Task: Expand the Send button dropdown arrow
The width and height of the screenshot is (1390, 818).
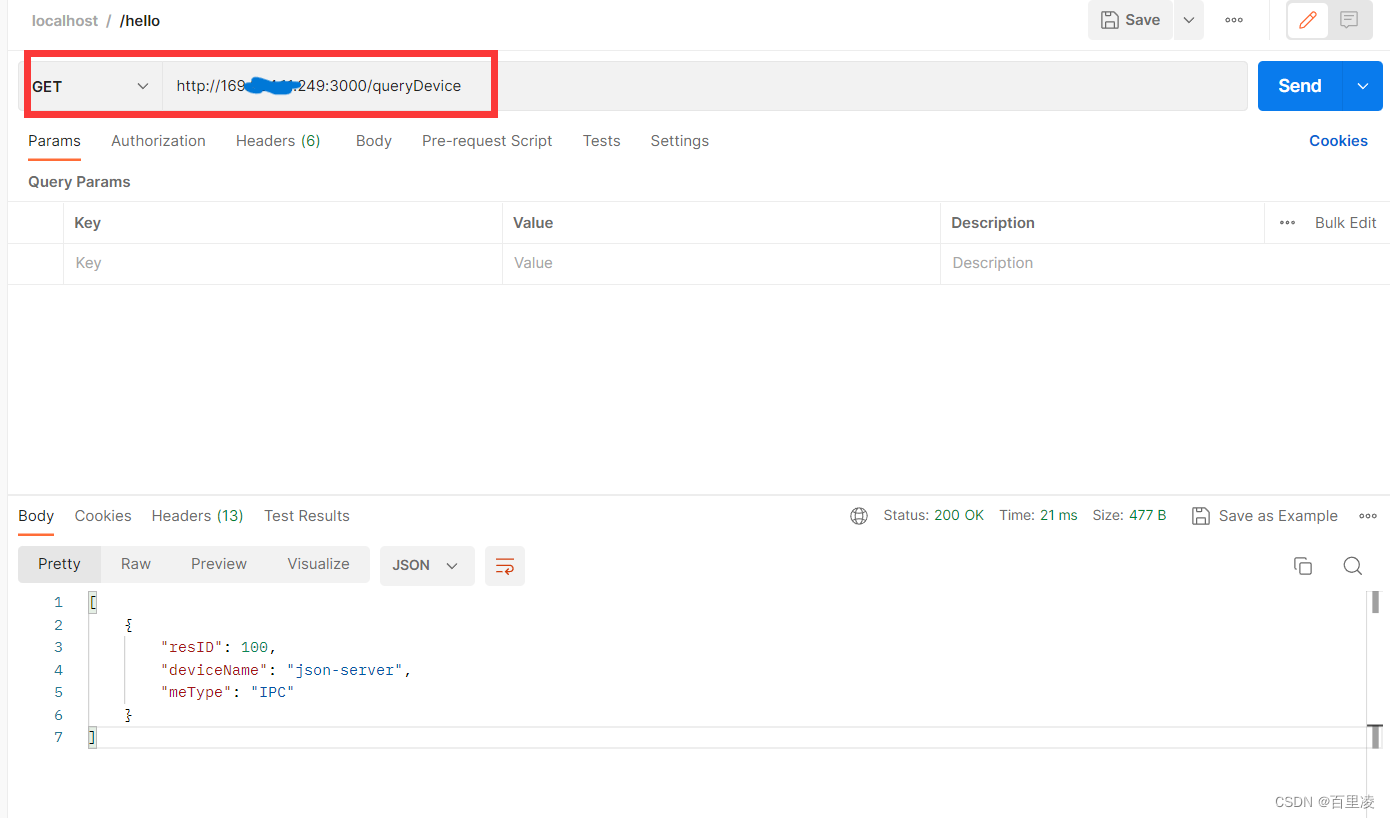Action: point(1363,86)
